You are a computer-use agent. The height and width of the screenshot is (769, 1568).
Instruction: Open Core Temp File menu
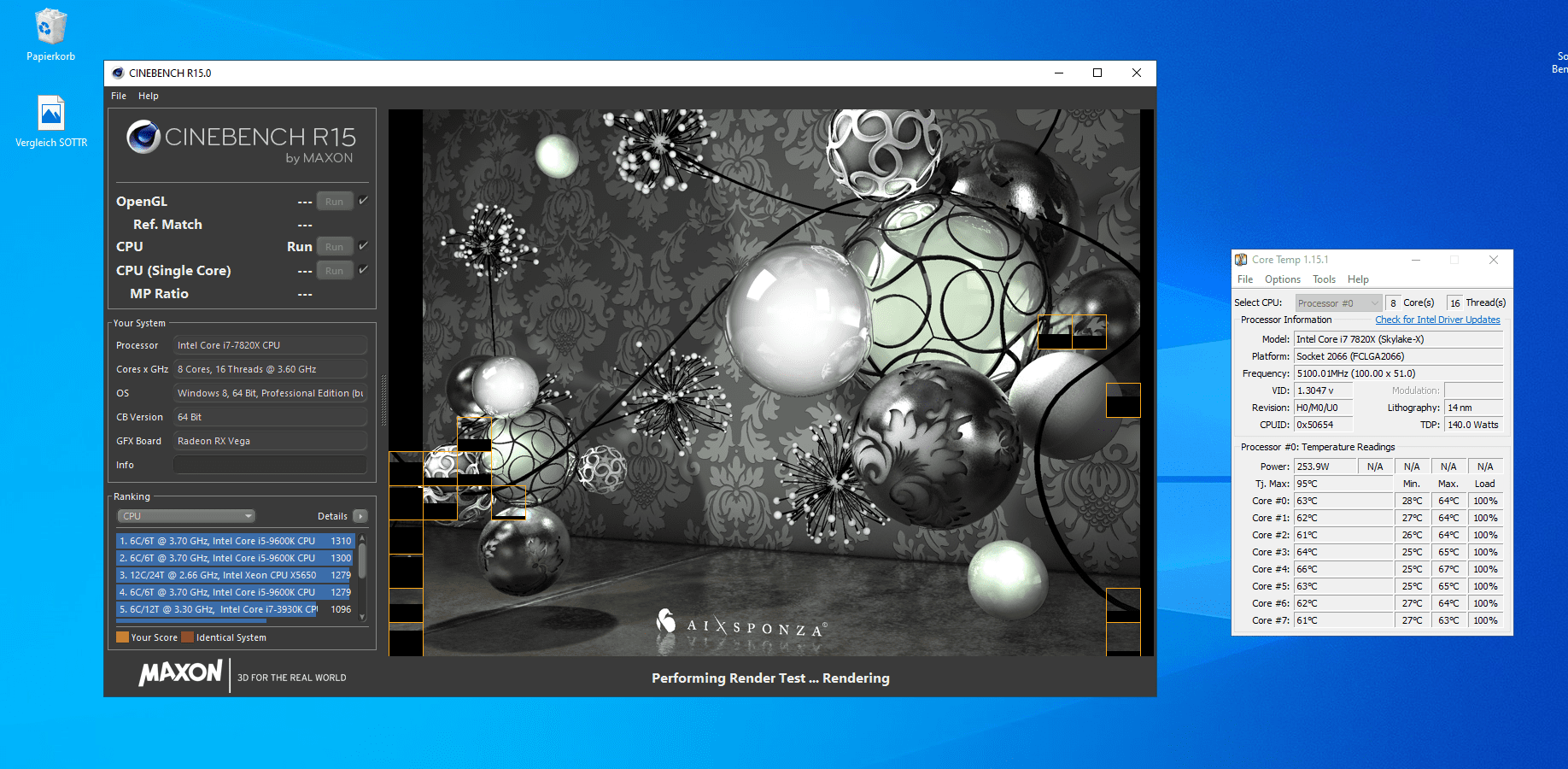[1245, 279]
